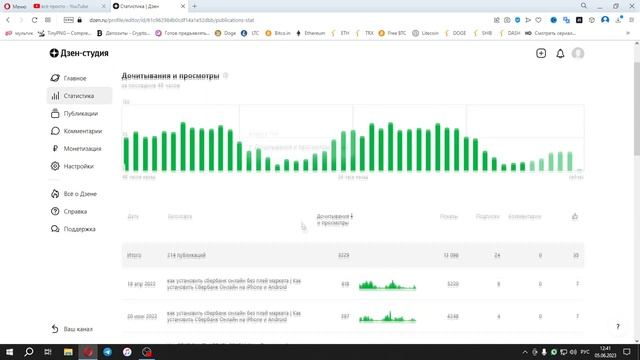The height and width of the screenshot is (360, 640).
Task: Click info icon next to Дочитывания и просмотры
Action: pyautogui.click(x=225, y=76)
